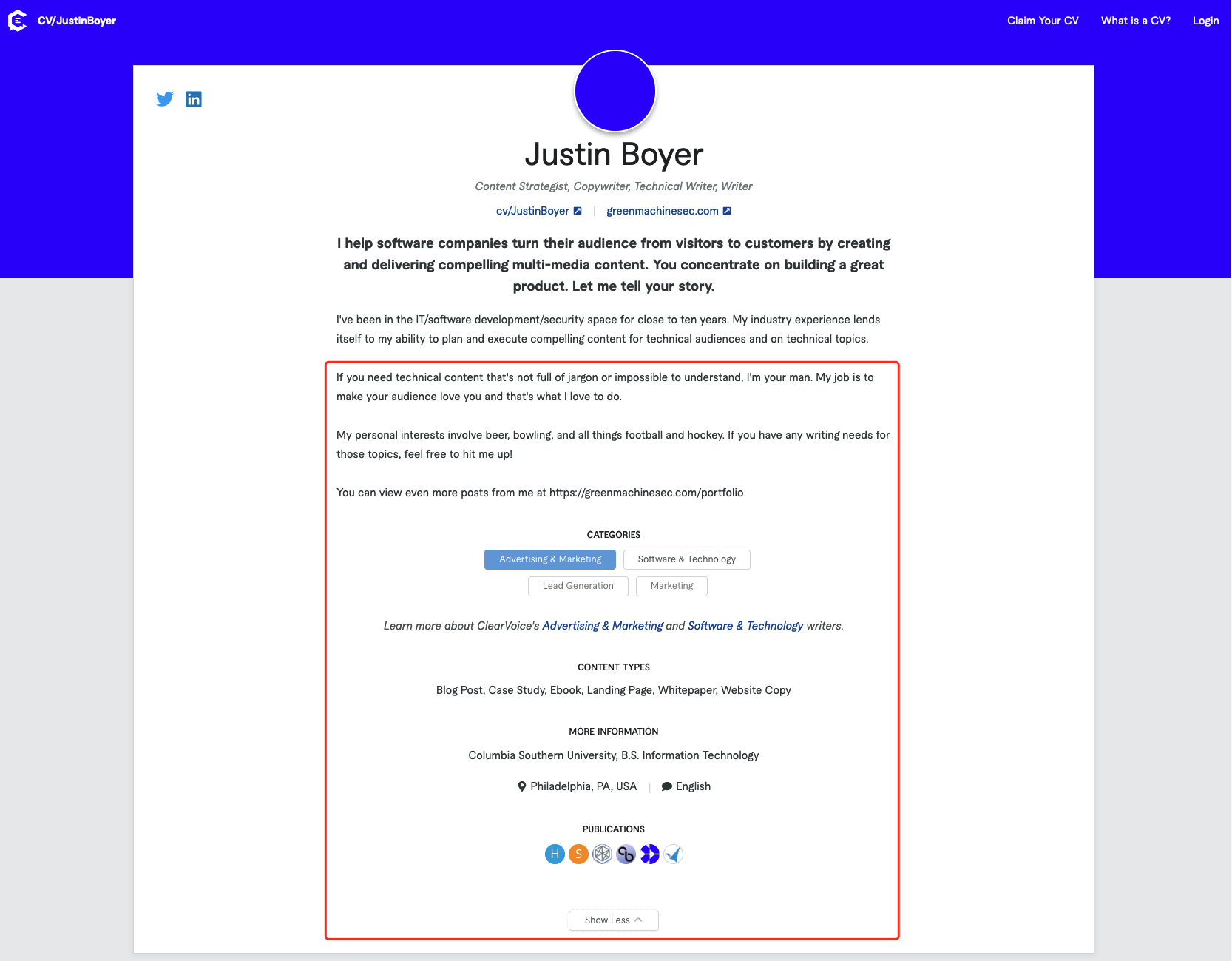1232x961 pixels.
Task: Open the blue-white pinwheel publication icon
Action: point(650,854)
